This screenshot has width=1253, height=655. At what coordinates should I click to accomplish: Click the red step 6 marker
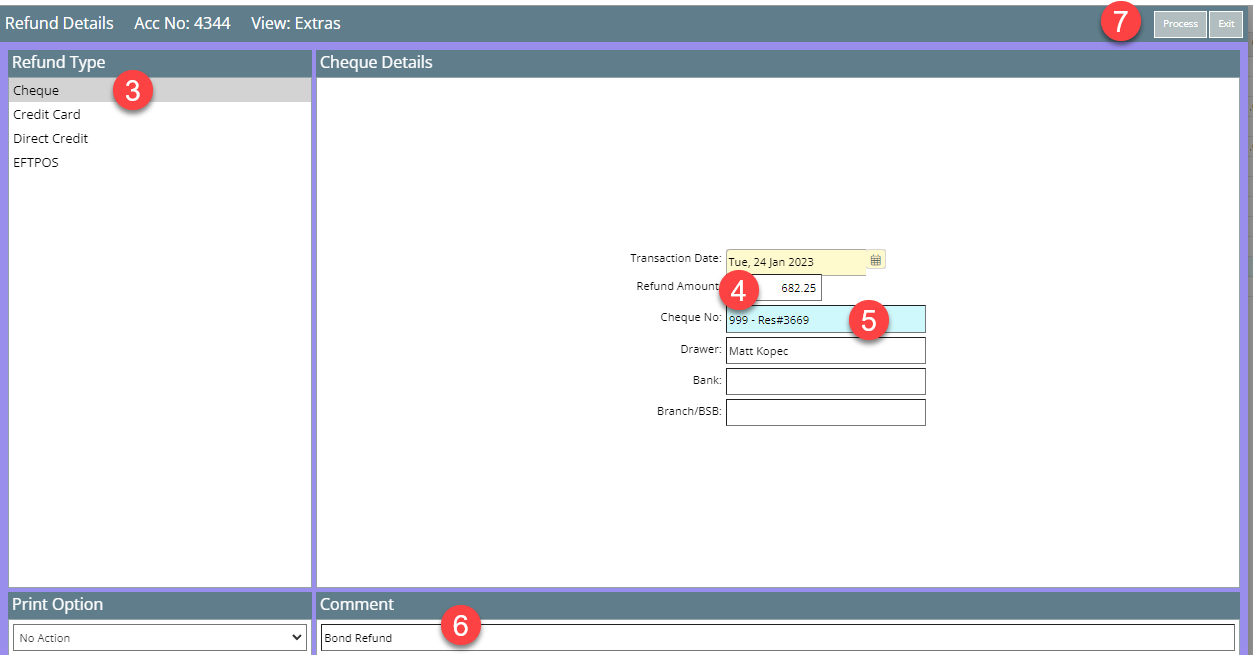461,625
